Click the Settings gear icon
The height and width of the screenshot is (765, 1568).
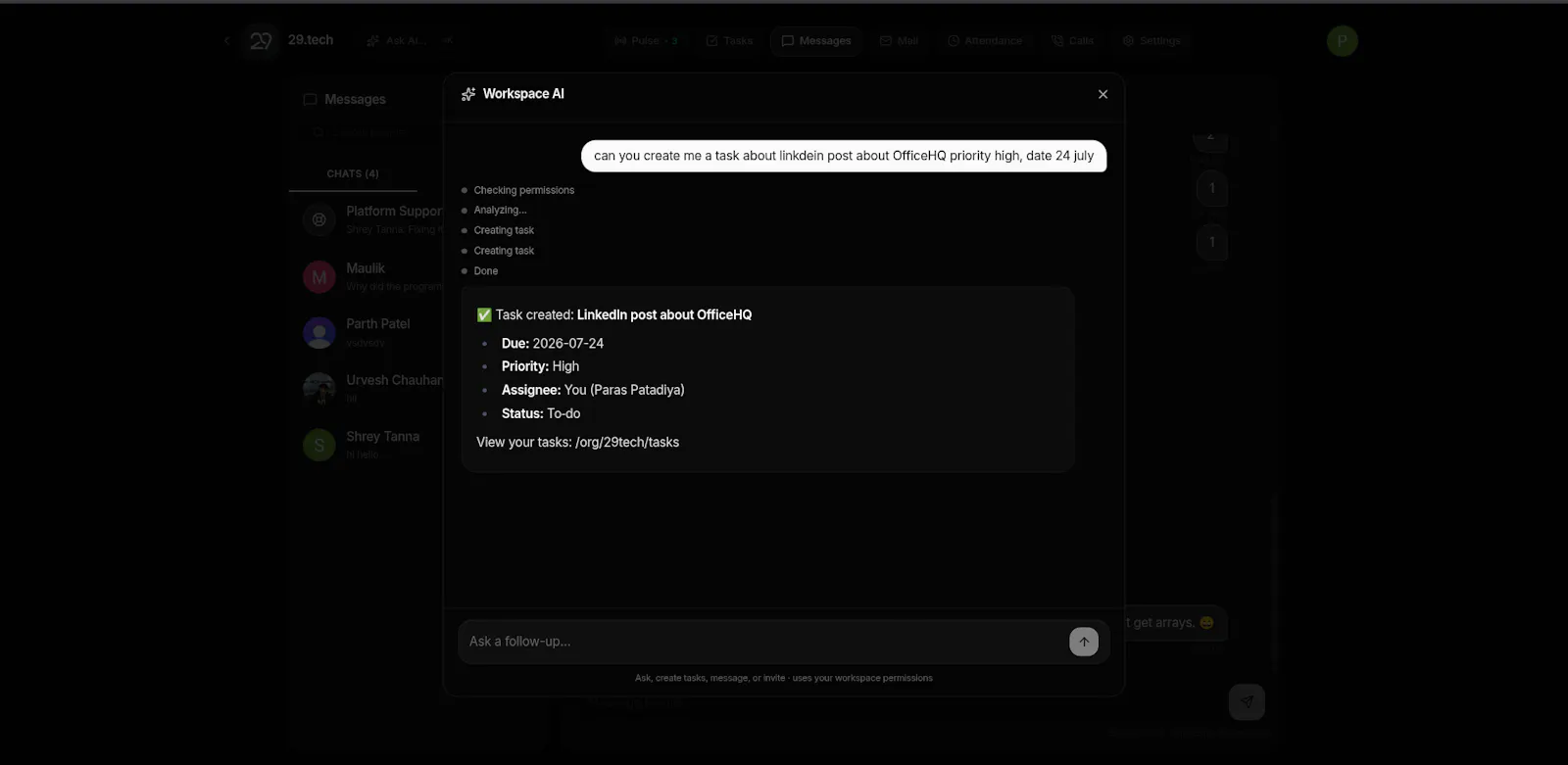point(1128,41)
